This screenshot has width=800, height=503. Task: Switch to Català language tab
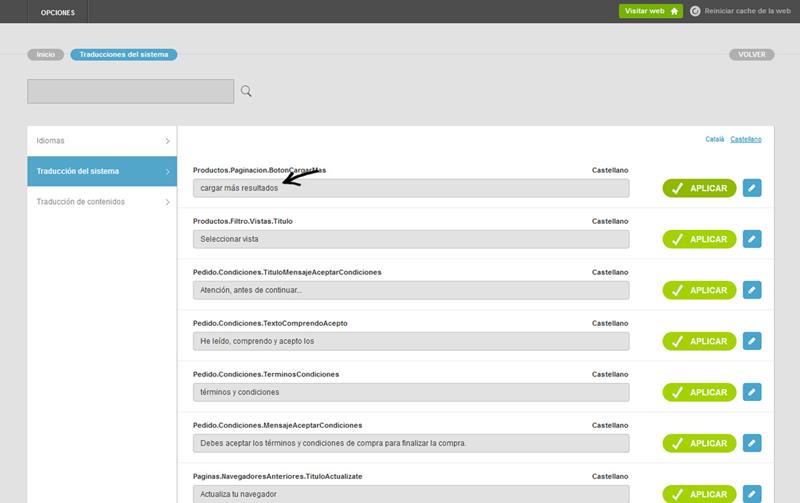[714, 139]
